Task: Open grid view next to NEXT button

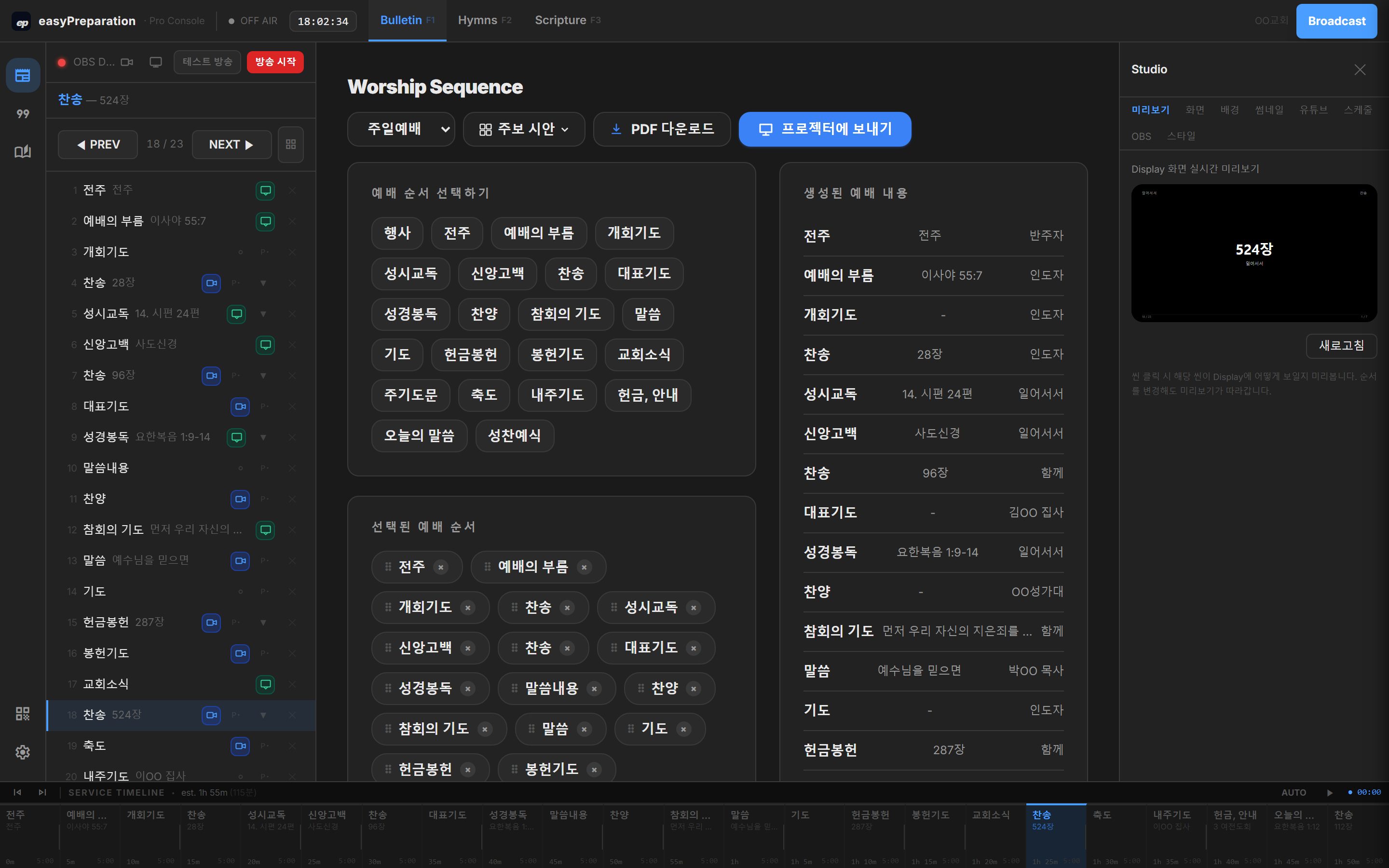Action: [291, 144]
